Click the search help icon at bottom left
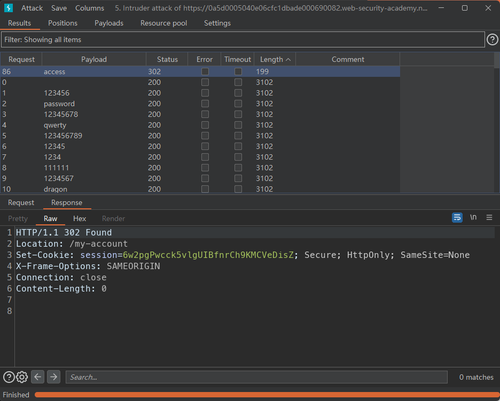500x401 pixels. (9, 377)
